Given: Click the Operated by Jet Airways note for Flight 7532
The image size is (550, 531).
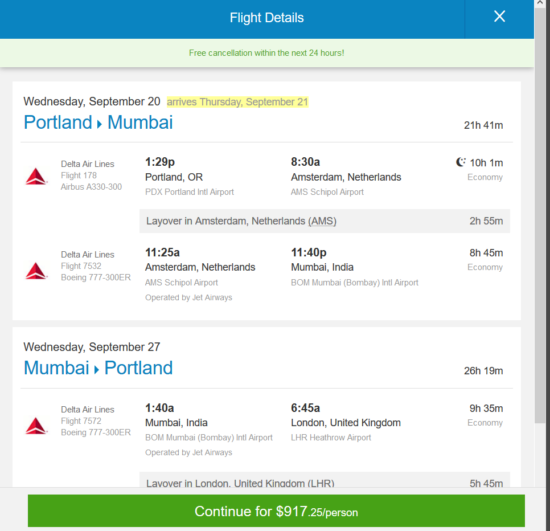Looking at the screenshot, I should click(189, 297).
